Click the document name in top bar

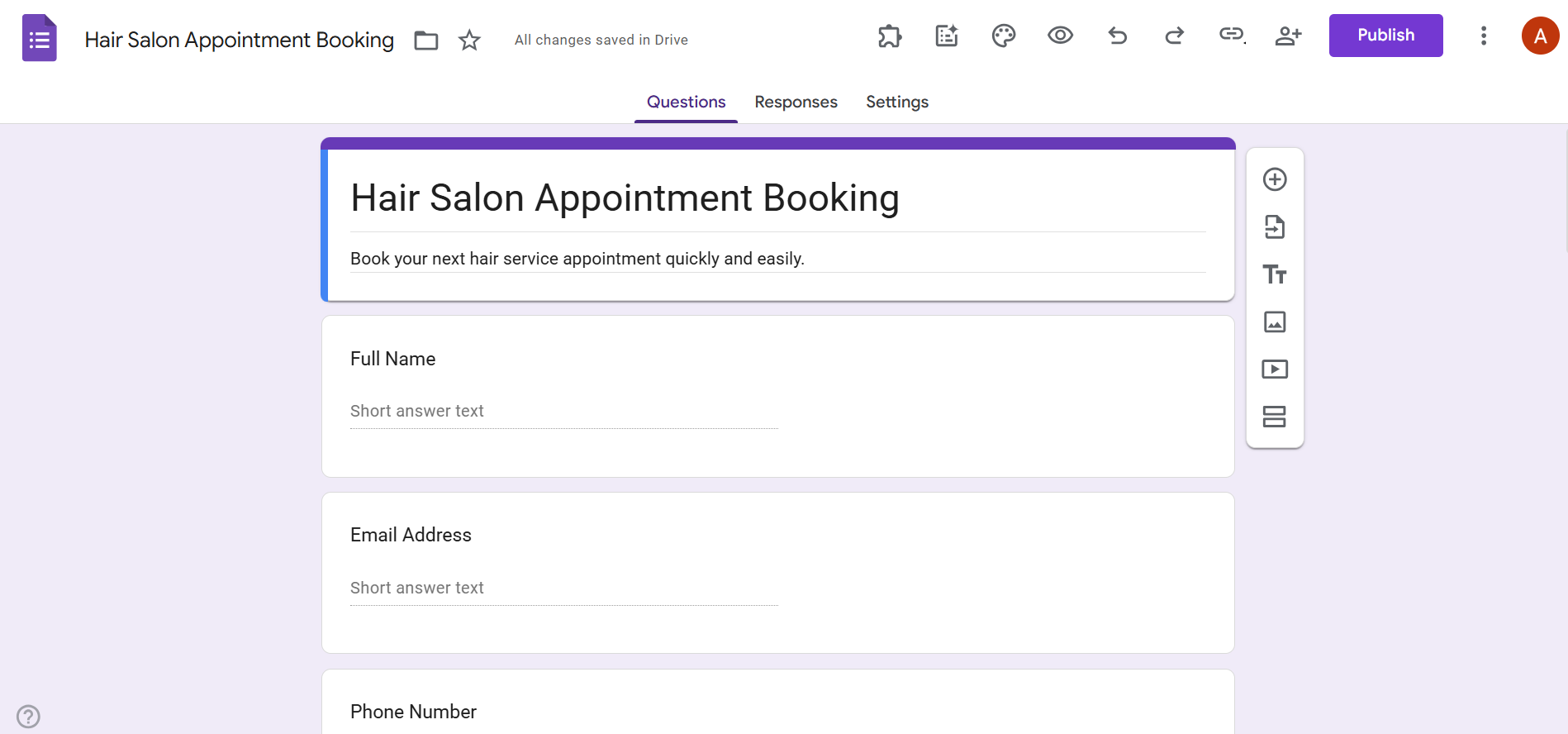coord(240,40)
